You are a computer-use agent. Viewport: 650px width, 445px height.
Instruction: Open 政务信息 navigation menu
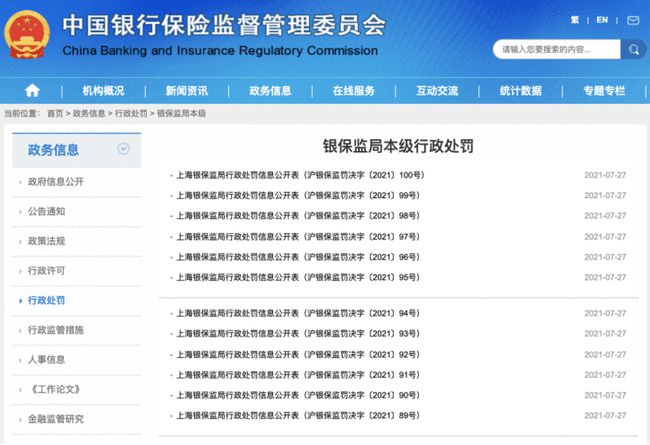coord(270,91)
